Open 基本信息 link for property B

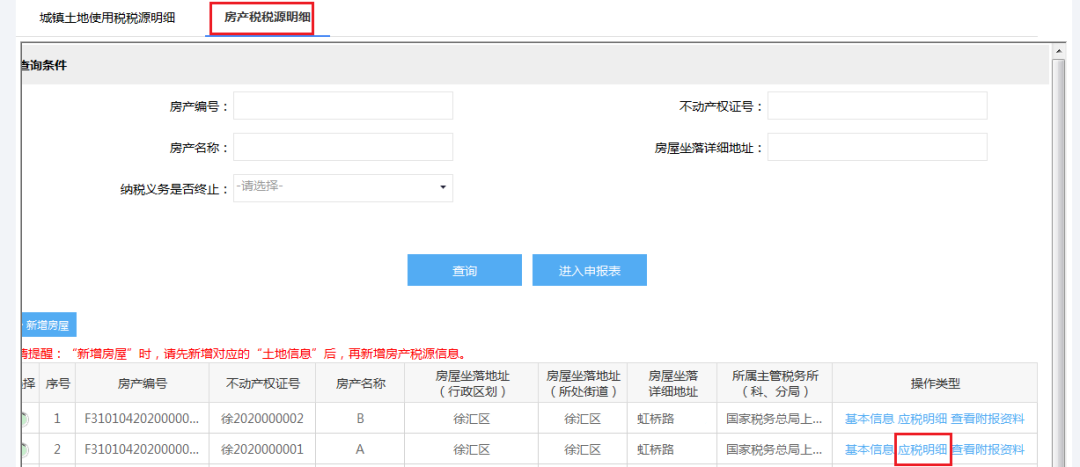coord(869,419)
